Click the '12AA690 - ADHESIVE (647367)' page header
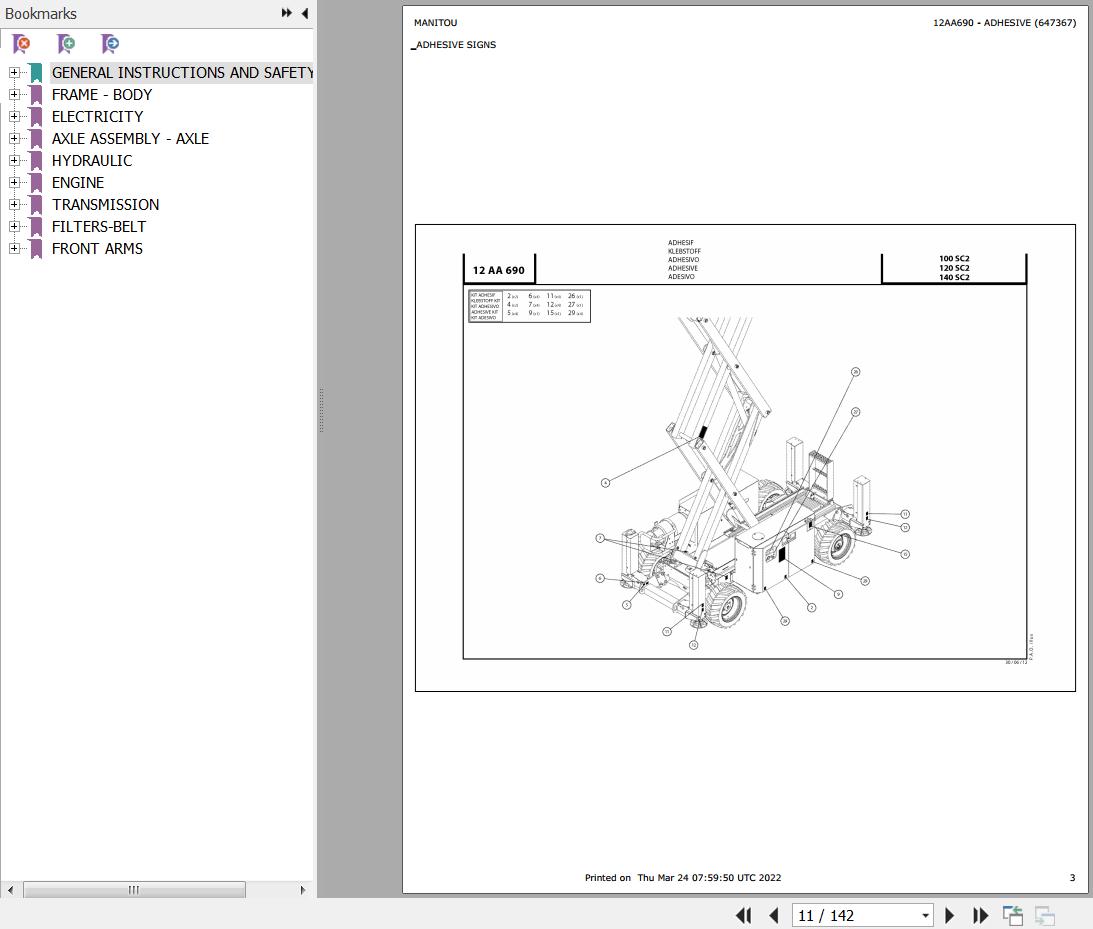 pyautogui.click(x=1004, y=22)
